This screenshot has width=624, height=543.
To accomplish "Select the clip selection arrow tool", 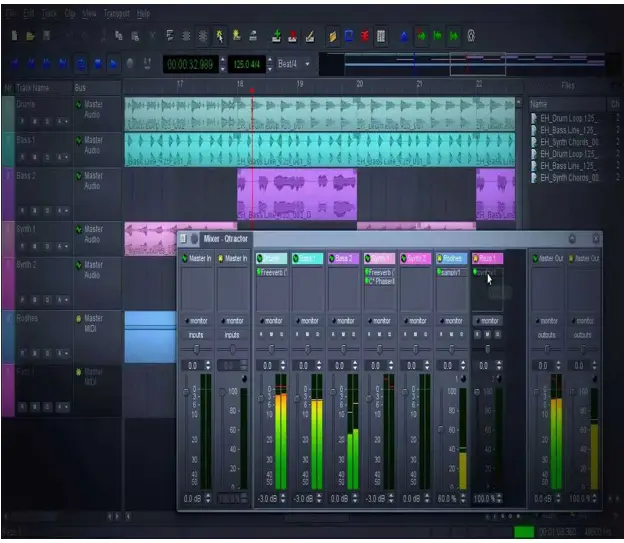I will point(220,36).
